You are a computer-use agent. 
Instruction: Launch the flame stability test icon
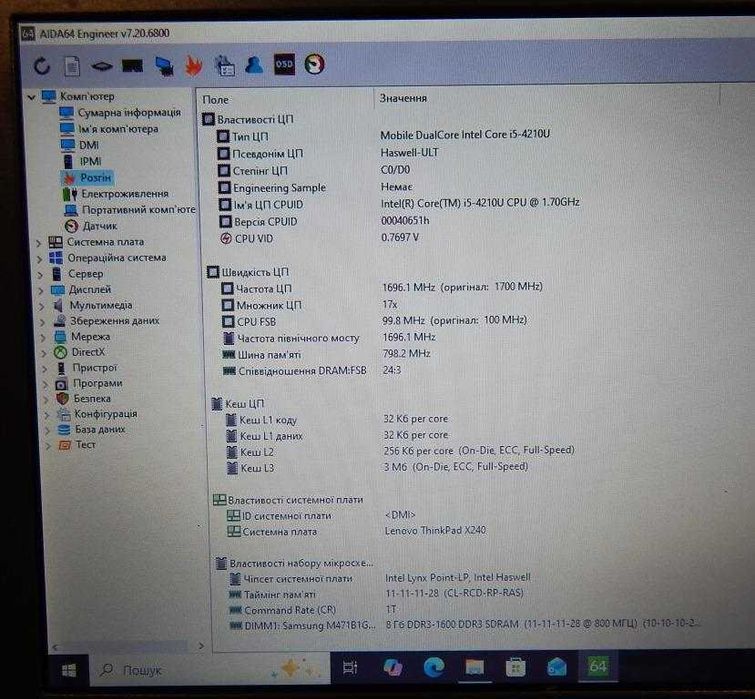194,66
